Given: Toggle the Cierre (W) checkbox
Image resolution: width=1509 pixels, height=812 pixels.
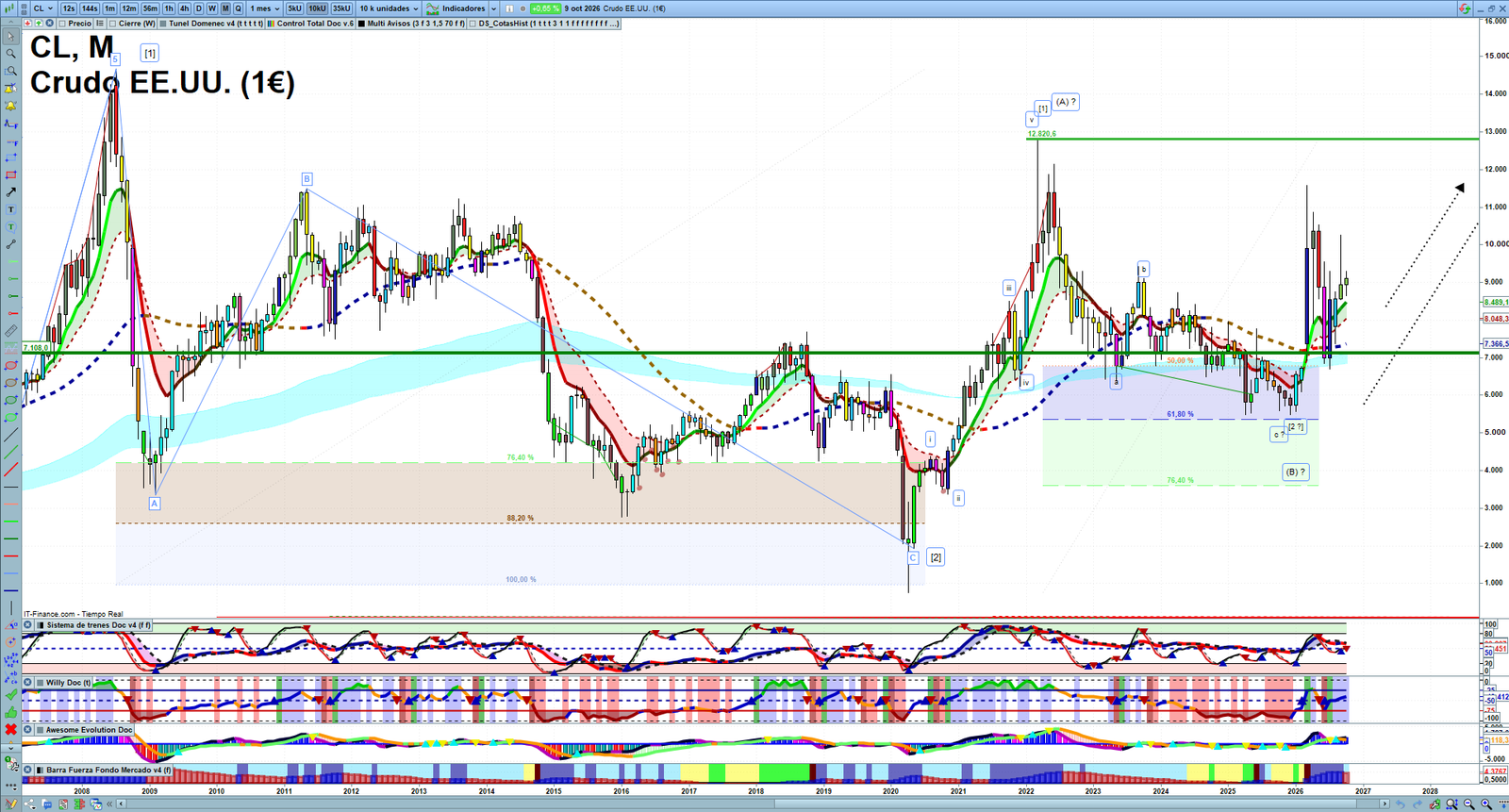Looking at the screenshot, I should click(x=112, y=24).
